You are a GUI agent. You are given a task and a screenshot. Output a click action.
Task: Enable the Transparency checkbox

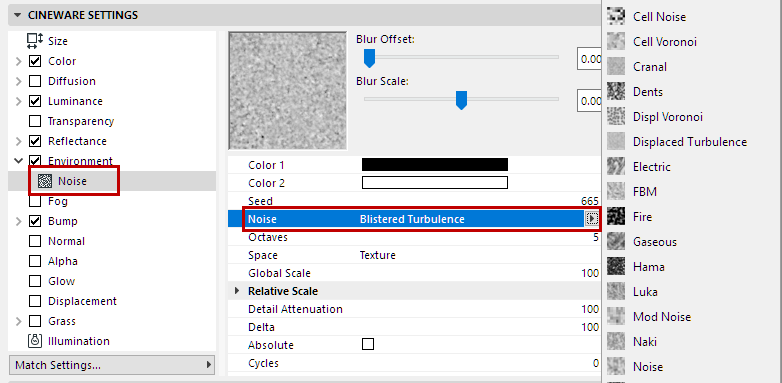(35, 121)
